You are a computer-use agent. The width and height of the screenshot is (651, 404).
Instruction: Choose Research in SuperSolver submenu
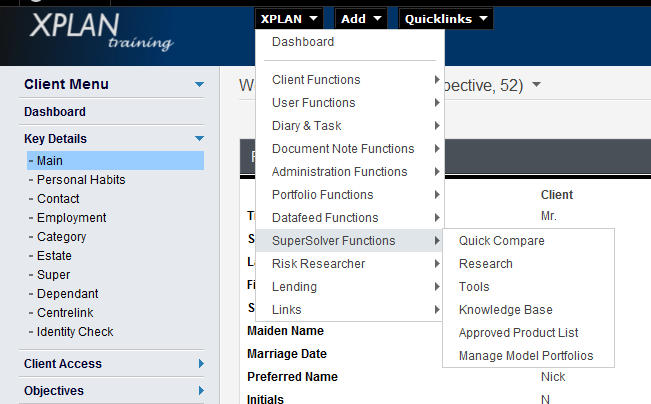tap(485, 264)
